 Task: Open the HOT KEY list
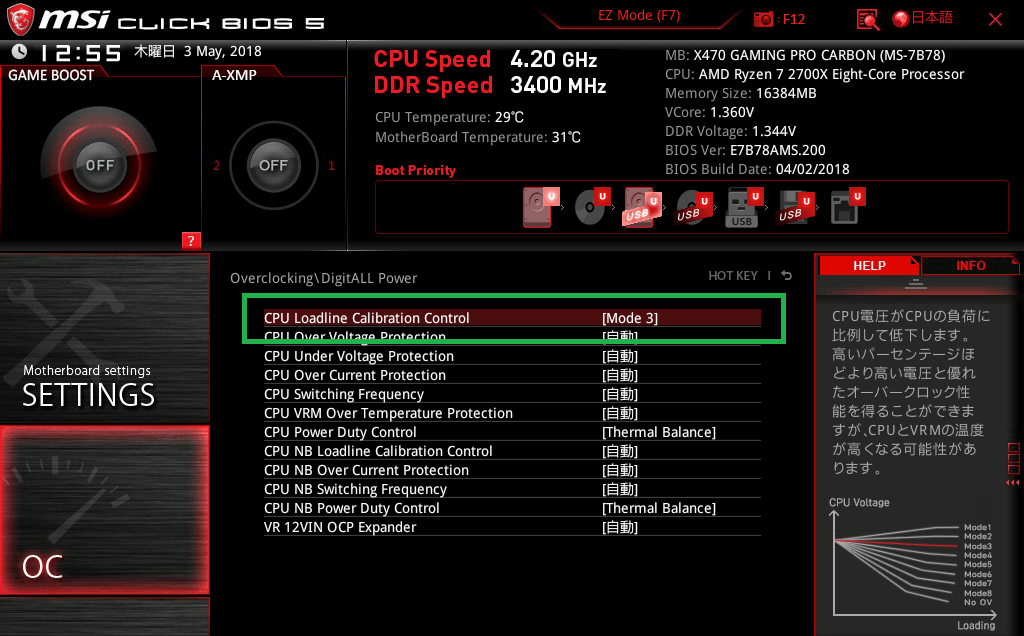click(733, 276)
